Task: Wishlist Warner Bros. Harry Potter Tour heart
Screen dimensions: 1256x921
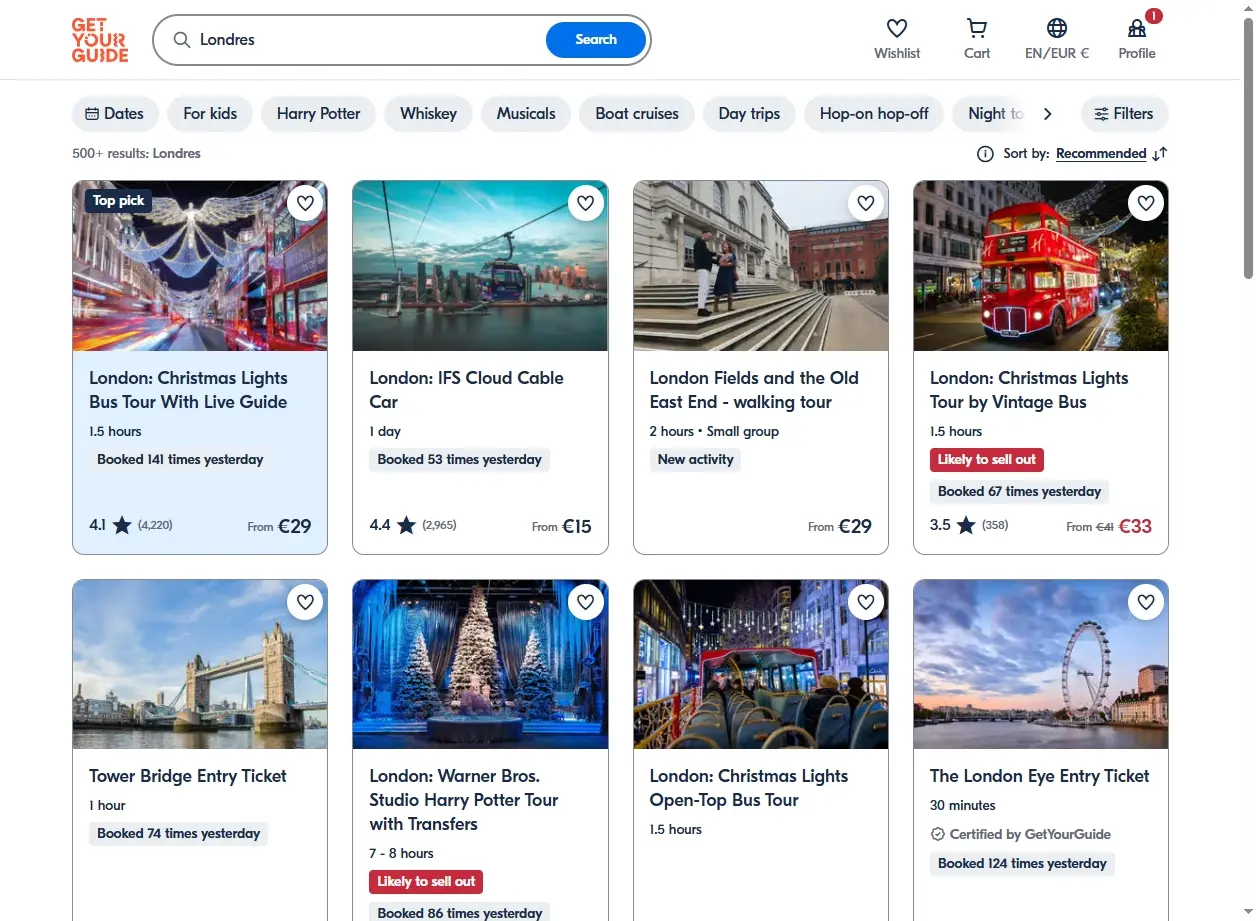Action: click(x=585, y=602)
